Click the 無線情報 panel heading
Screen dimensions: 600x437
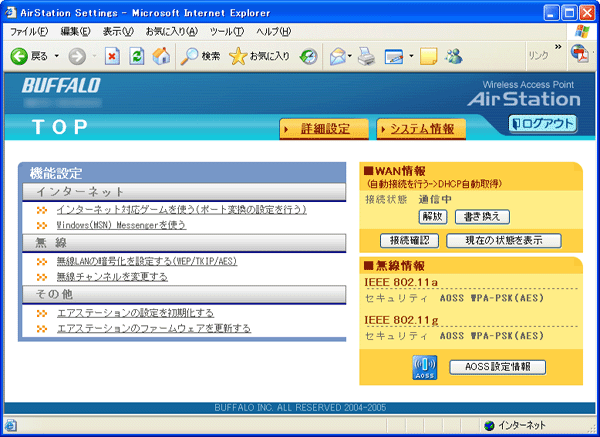(x=395, y=266)
